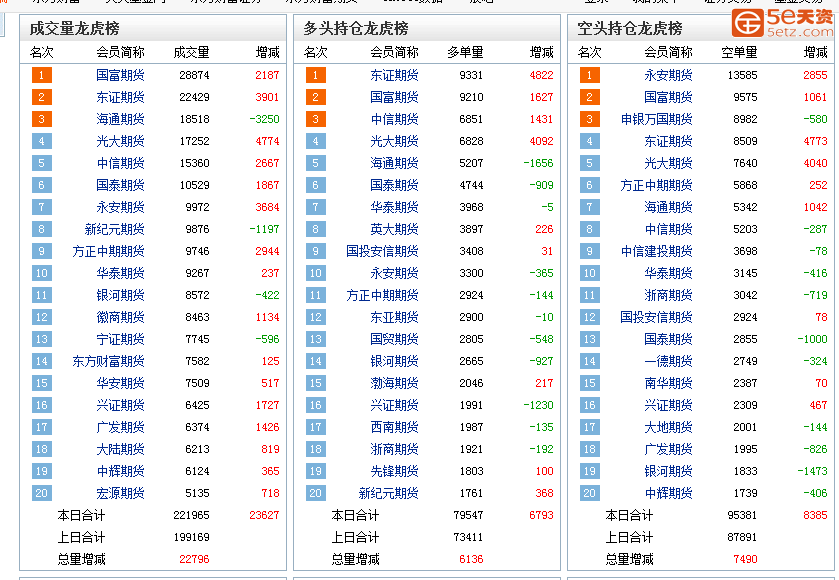Image resolution: width=839 pixels, height=580 pixels.
Task: Click 海通期货 in the 成交量龙虎榜 table
Action: tap(120, 119)
